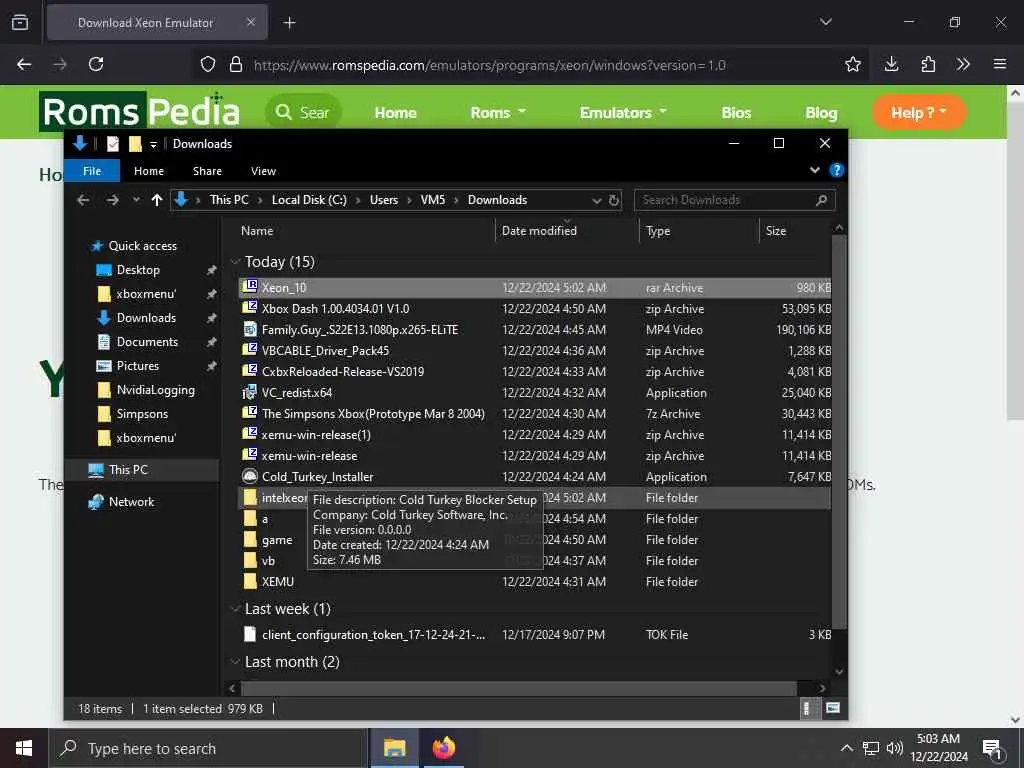
Task: Sort by Name column header
Action: coord(257,231)
